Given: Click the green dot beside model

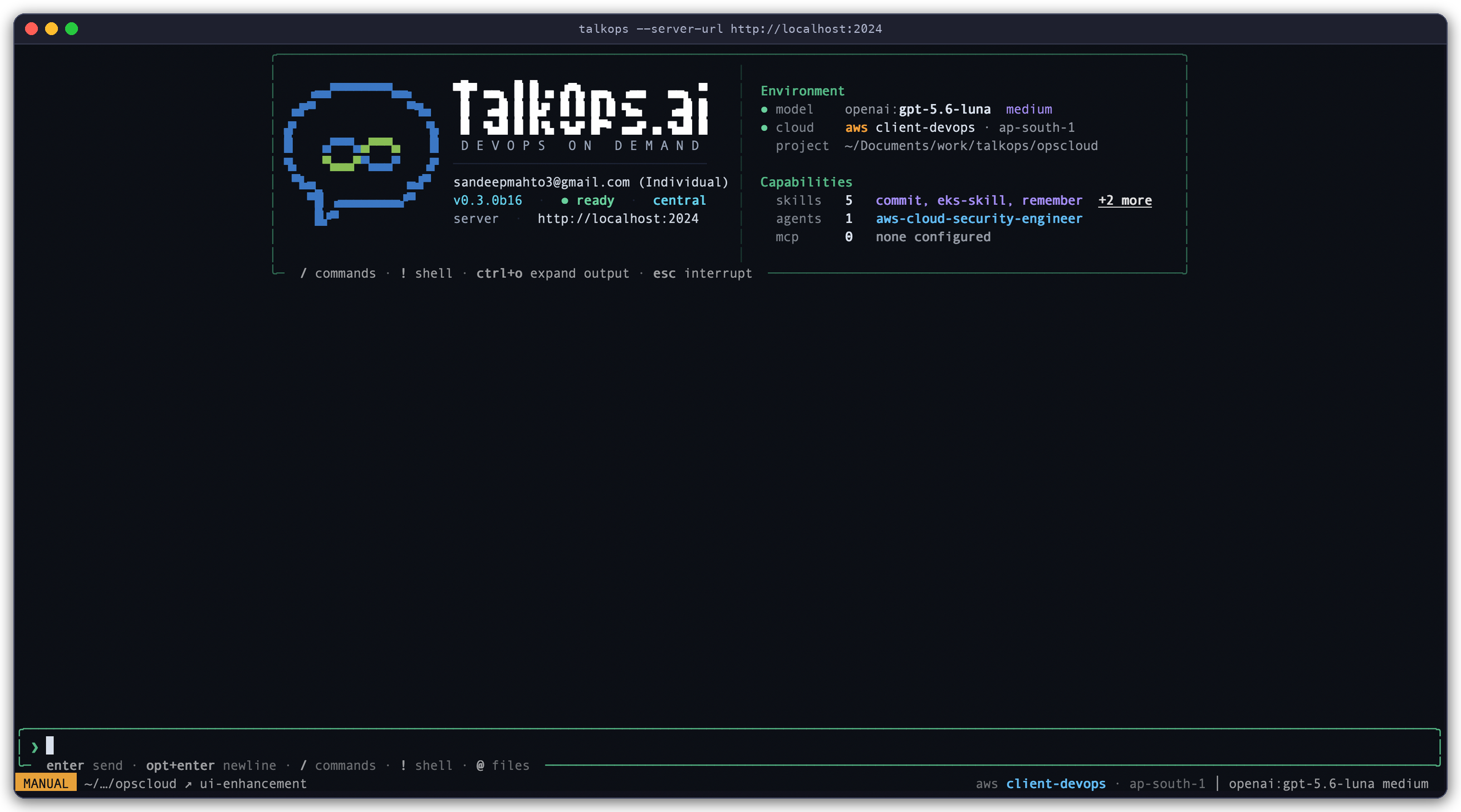Looking at the screenshot, I should (x=764, y=110).
